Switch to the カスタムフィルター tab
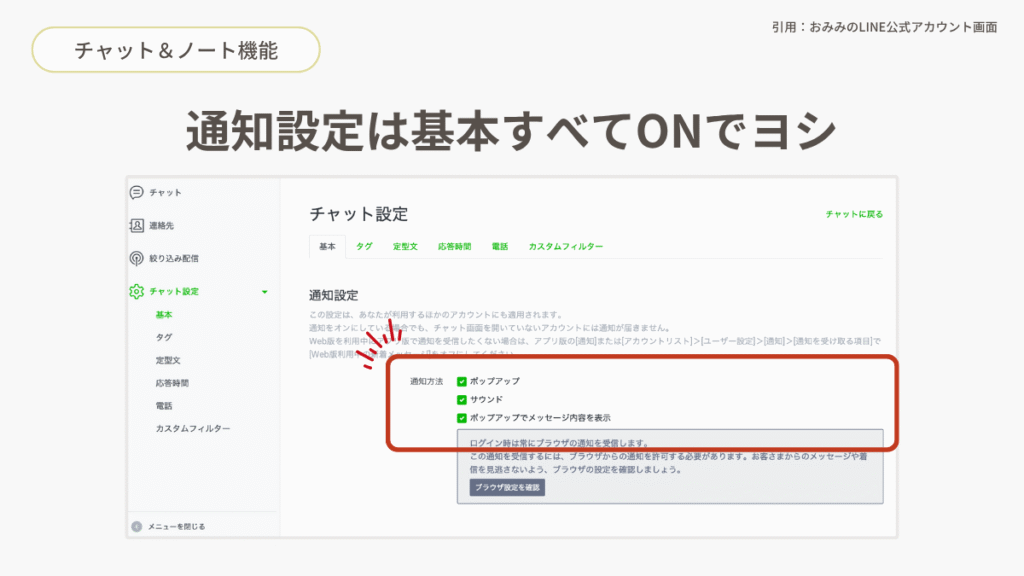The image size is (1024, 576). point(566,246)
